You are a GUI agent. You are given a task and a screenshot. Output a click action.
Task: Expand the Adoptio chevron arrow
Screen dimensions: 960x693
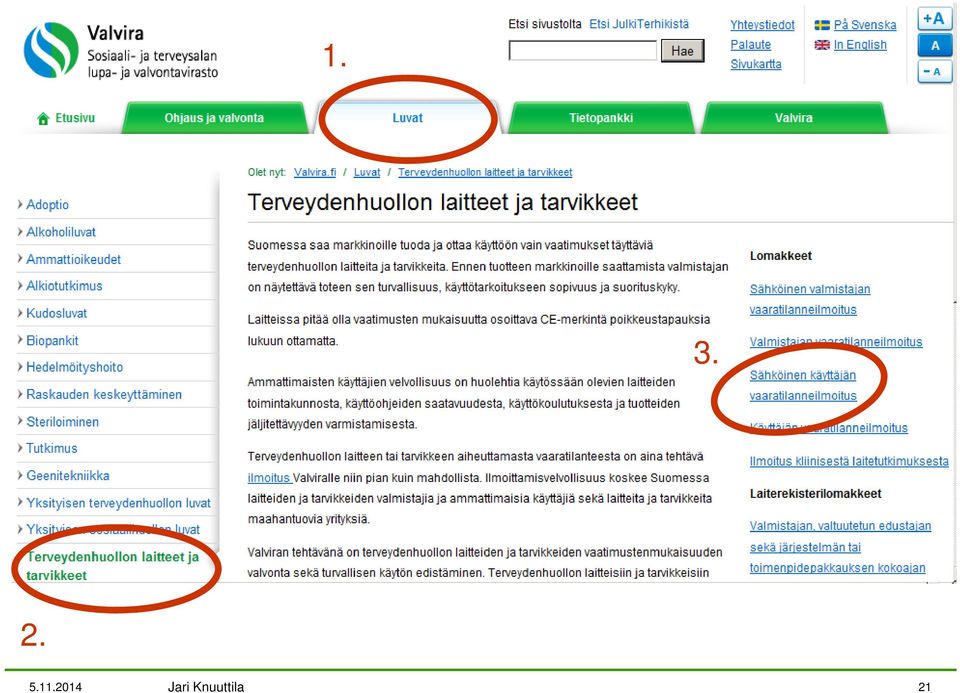point(20,204)
